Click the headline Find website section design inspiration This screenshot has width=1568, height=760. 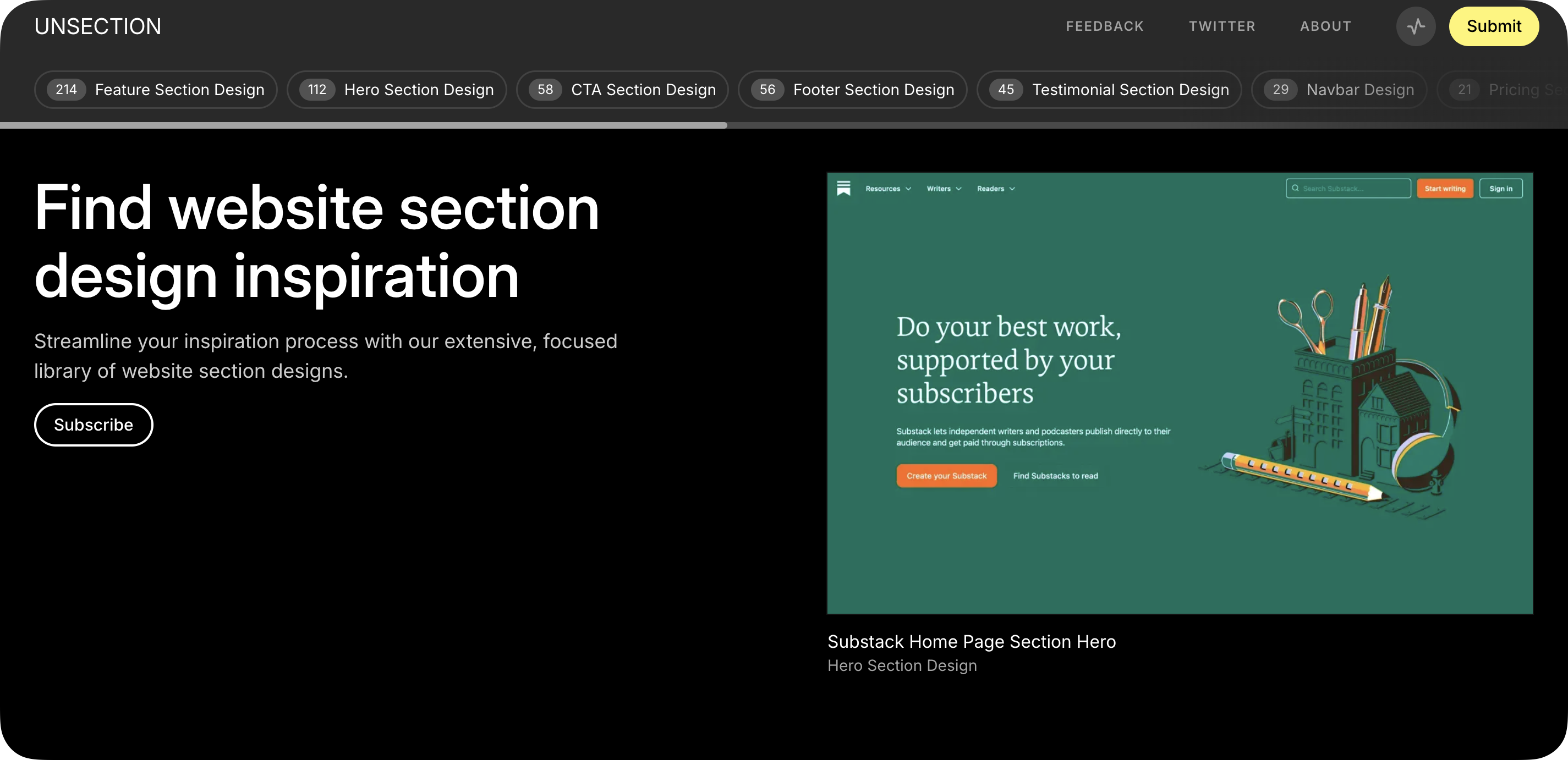click(x=316, y=241)
